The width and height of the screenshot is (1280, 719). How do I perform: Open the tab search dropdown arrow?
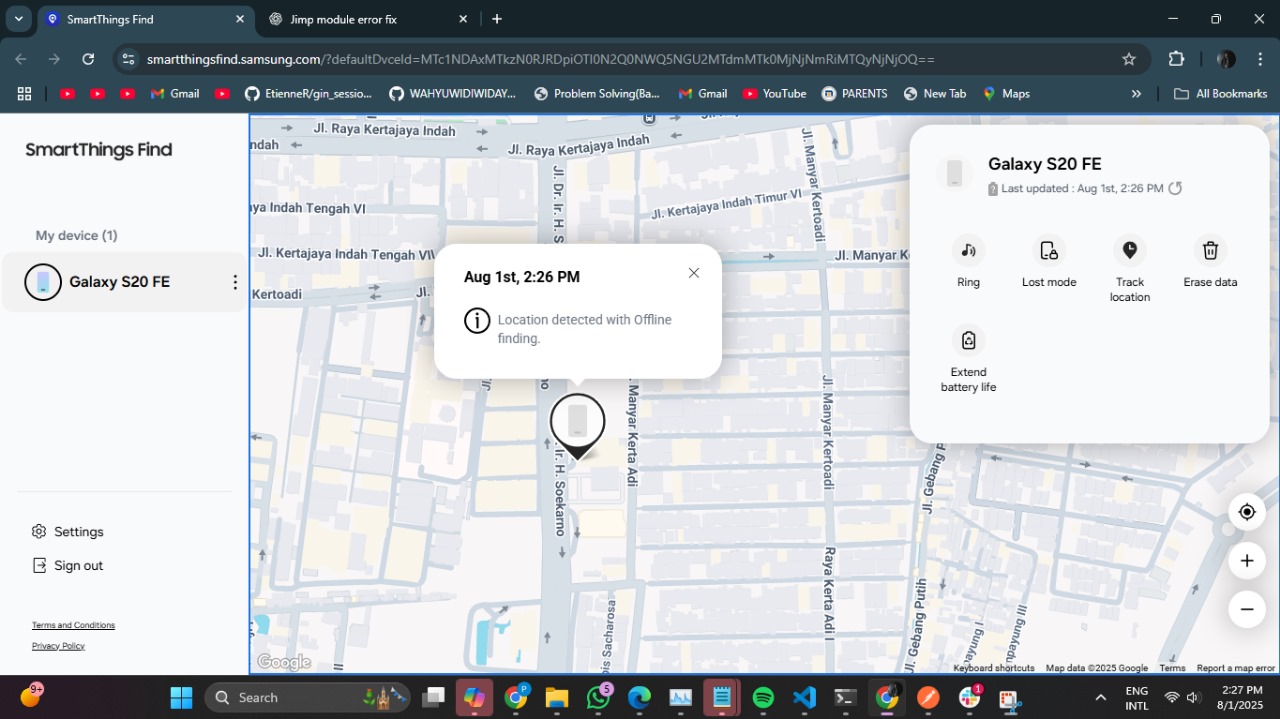coord(19,19)
